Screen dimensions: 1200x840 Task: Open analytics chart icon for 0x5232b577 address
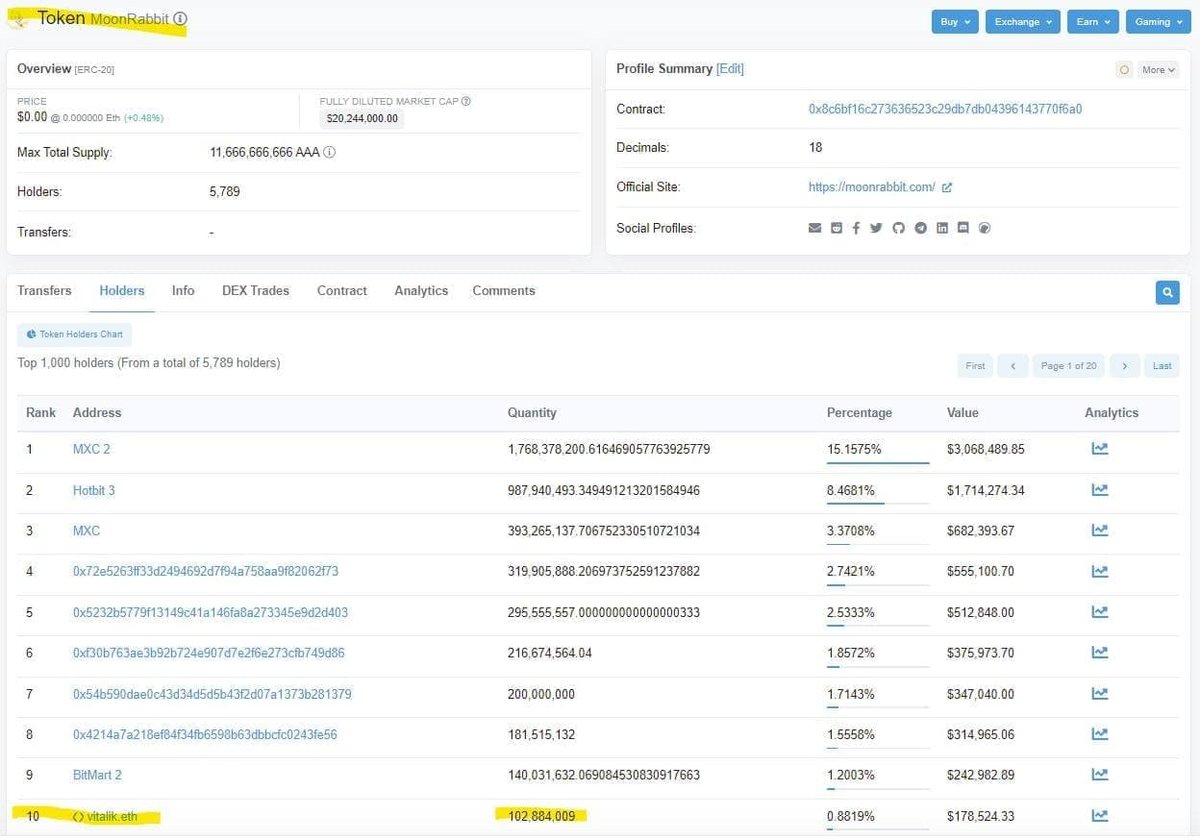pyautogui.click(x=1099, y=612)
